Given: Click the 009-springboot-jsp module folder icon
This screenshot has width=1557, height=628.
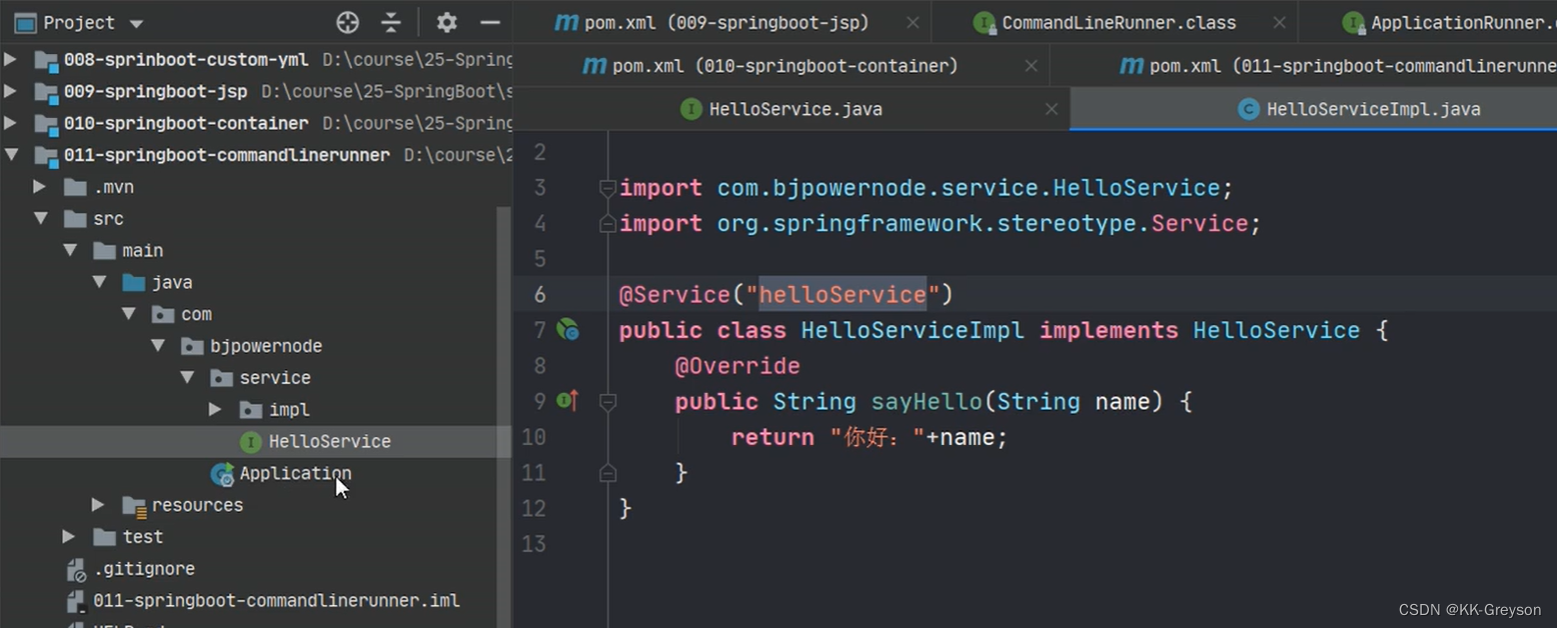Looking at the screenshot, I should coord(46,92).
